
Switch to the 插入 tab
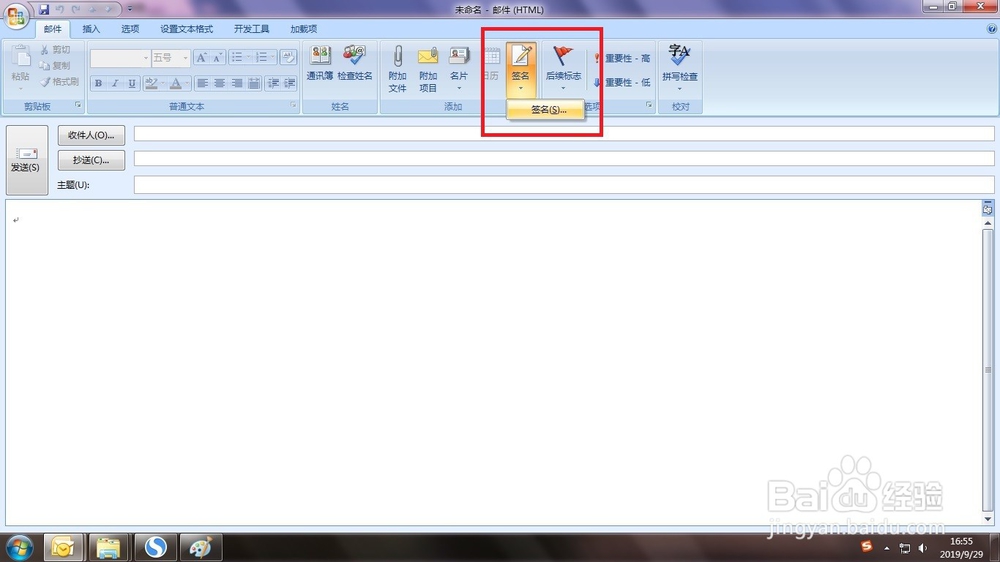coord(91,29)
